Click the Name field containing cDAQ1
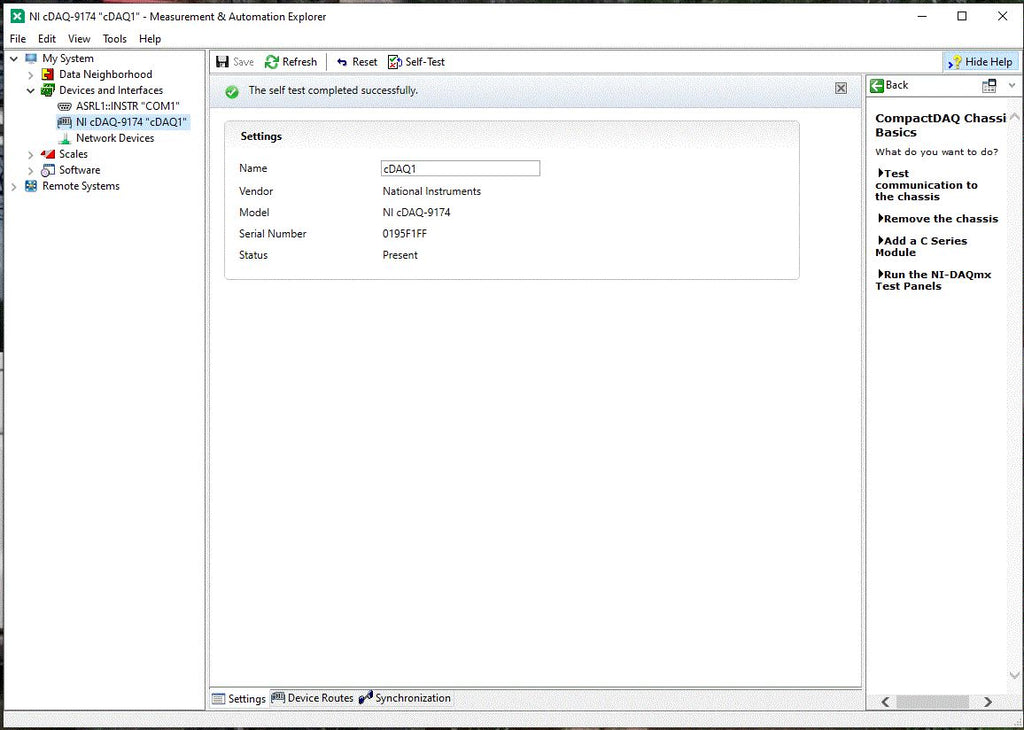This screenshot has height=730, width=1024. coord(460,168)
